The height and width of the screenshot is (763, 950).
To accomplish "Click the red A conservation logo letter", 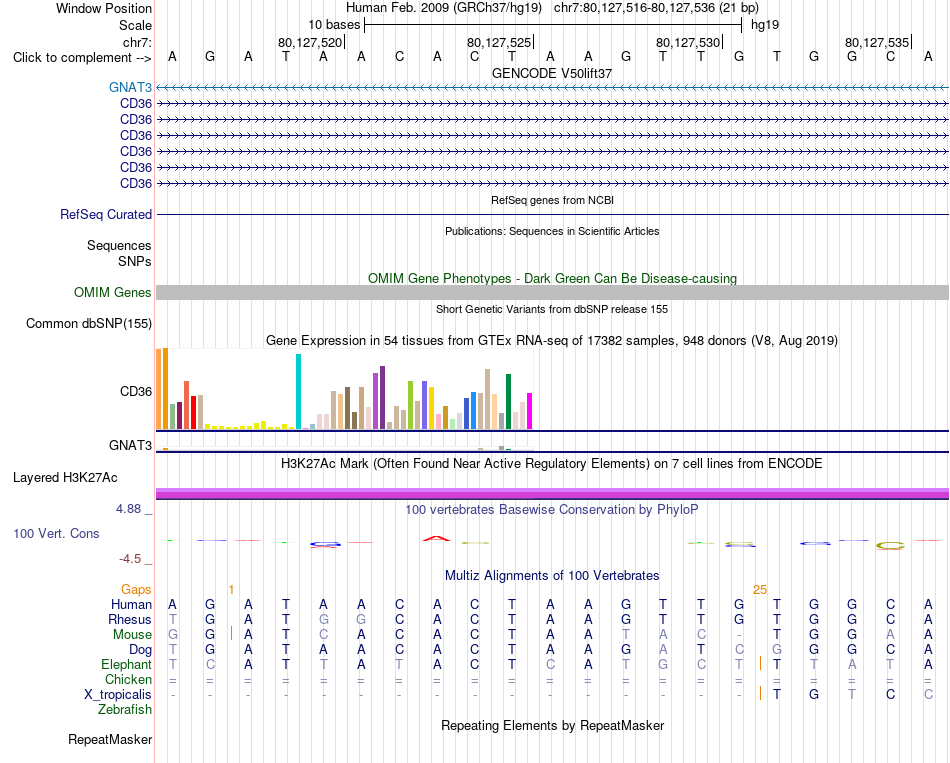I will 437,538.
